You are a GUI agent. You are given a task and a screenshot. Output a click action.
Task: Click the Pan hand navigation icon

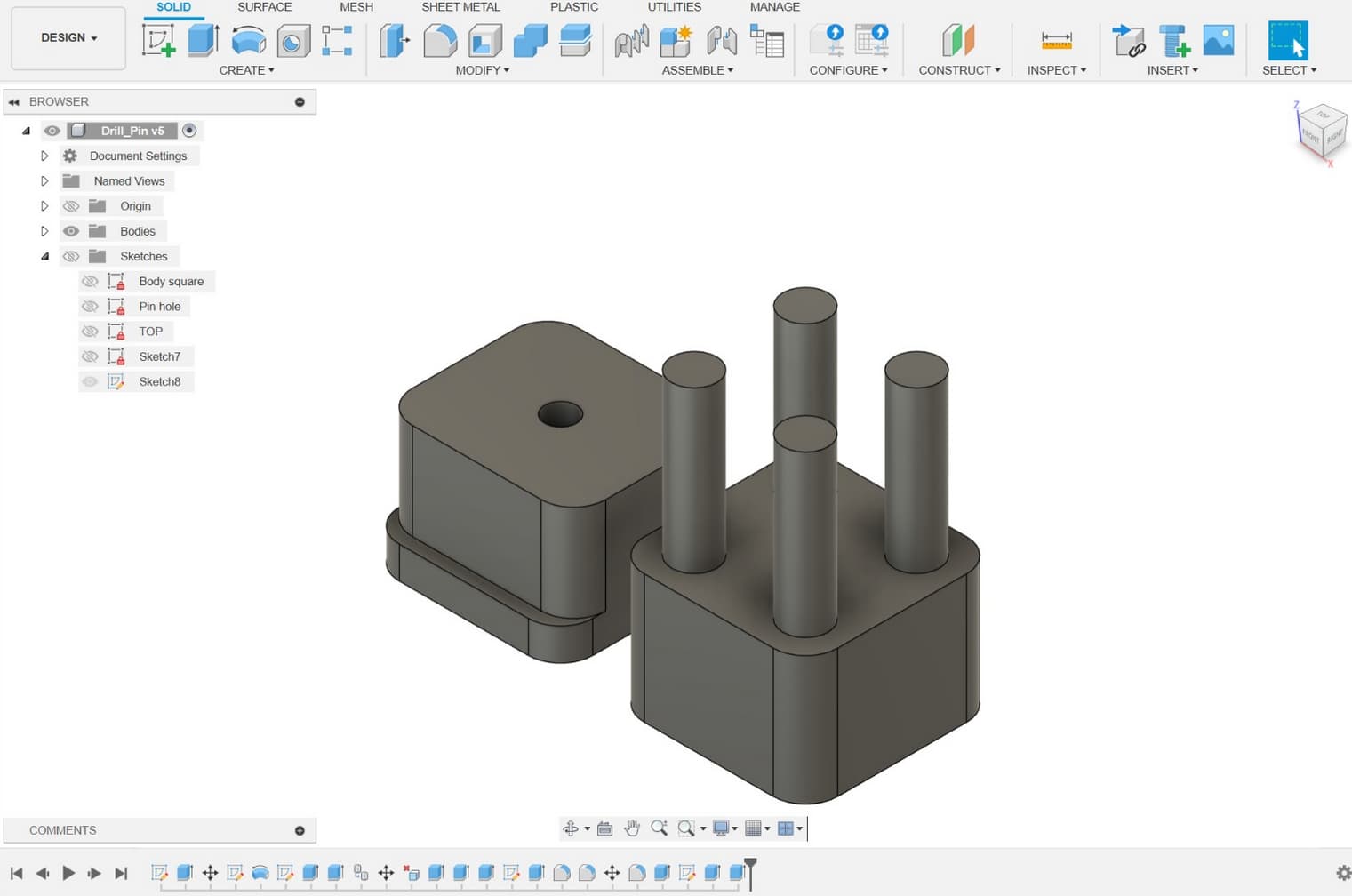pyautogui.click(x=631, y=828)
